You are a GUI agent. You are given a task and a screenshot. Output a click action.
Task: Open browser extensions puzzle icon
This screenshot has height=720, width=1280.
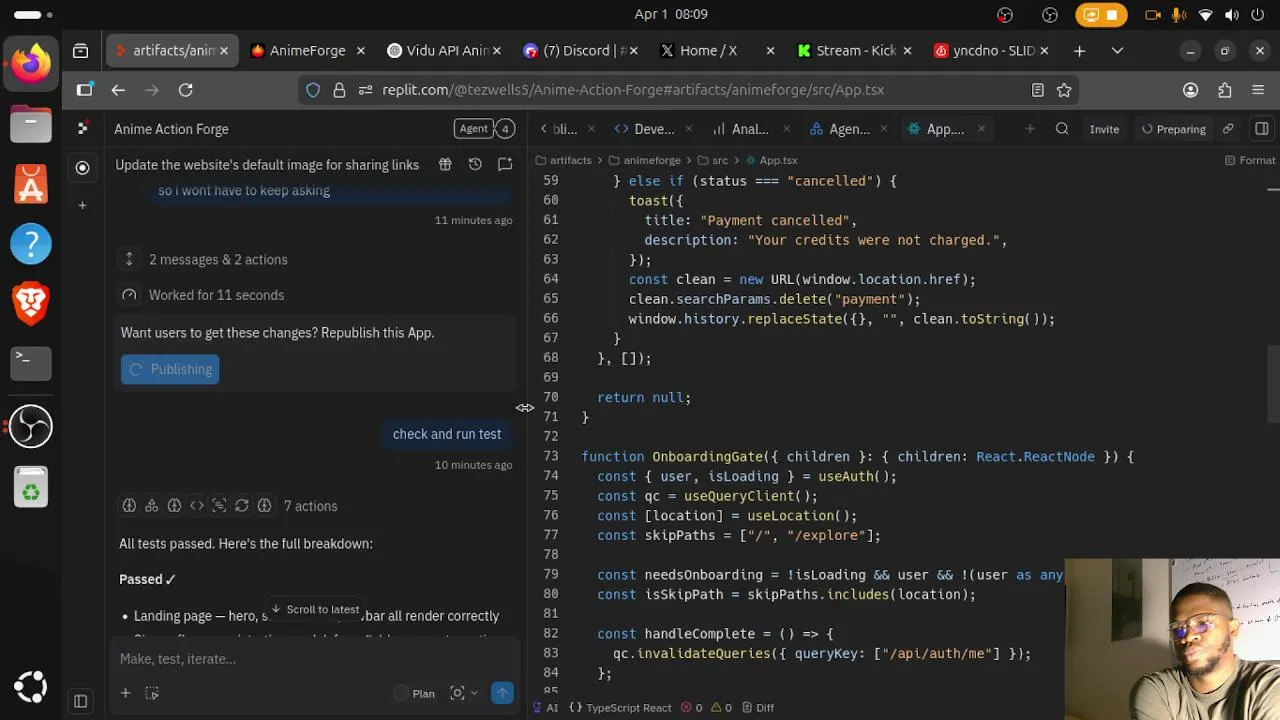pyautogui.click(x=1224, y=90)
